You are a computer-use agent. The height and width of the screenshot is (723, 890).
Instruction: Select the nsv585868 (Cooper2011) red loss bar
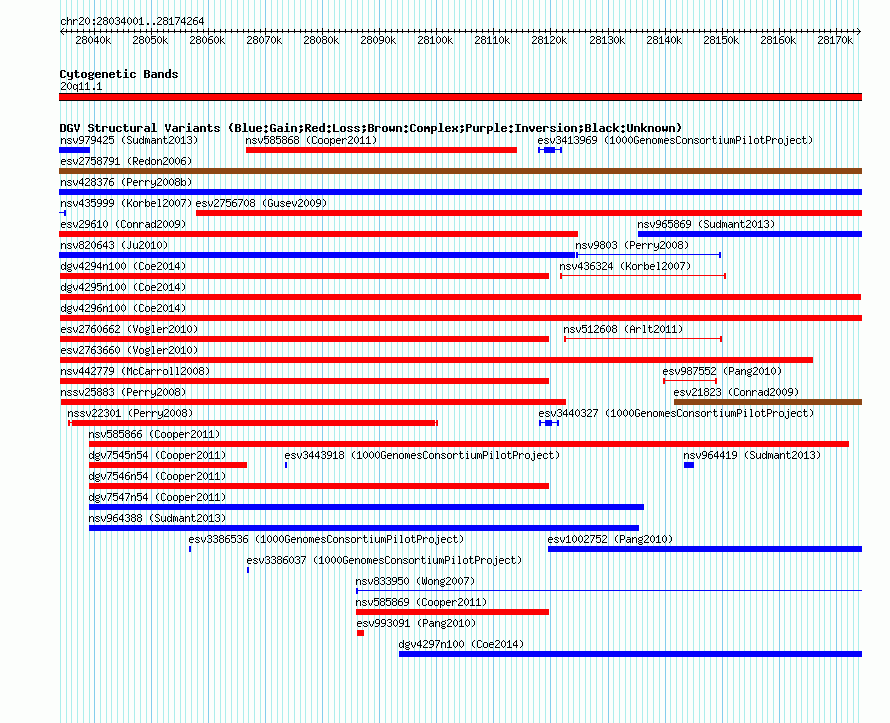click(381, 150)
